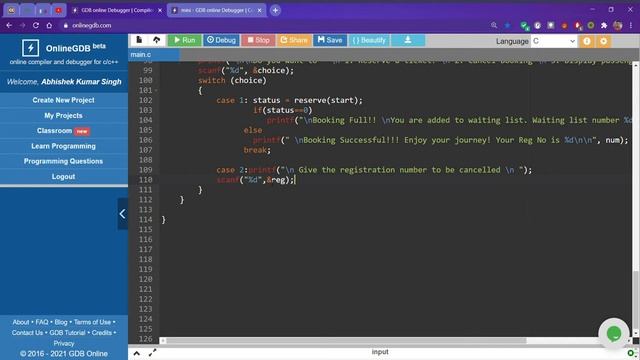The height and width of the screenshot is (360, 640).
Task: Click the browser home icon
Action: tap(49, 25)
